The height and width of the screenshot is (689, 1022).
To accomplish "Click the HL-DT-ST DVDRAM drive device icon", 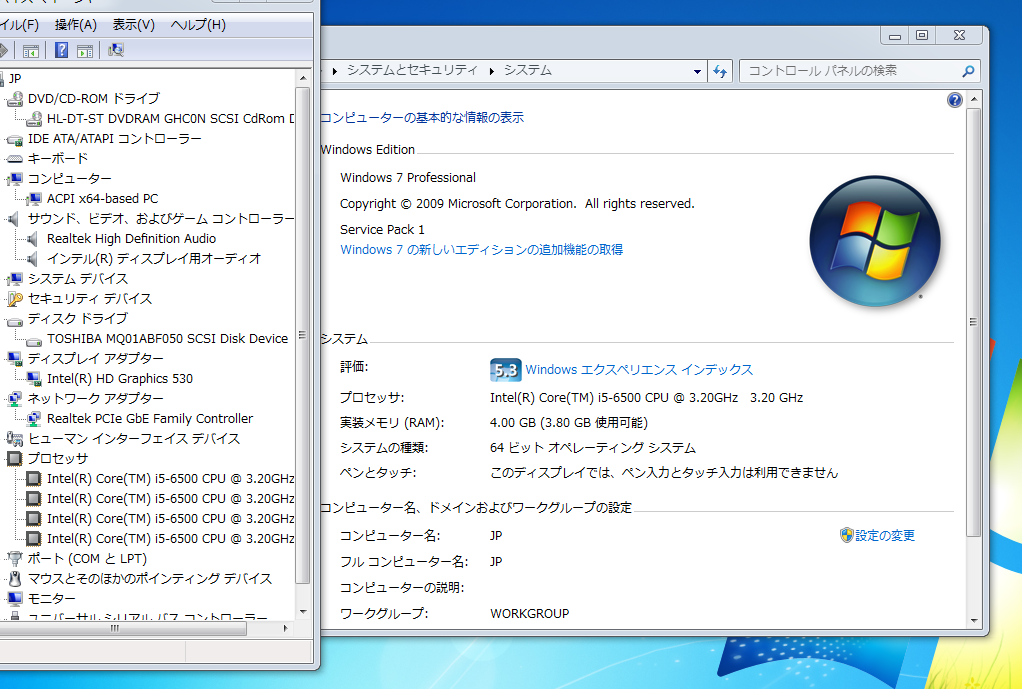I will pos(33,118).
